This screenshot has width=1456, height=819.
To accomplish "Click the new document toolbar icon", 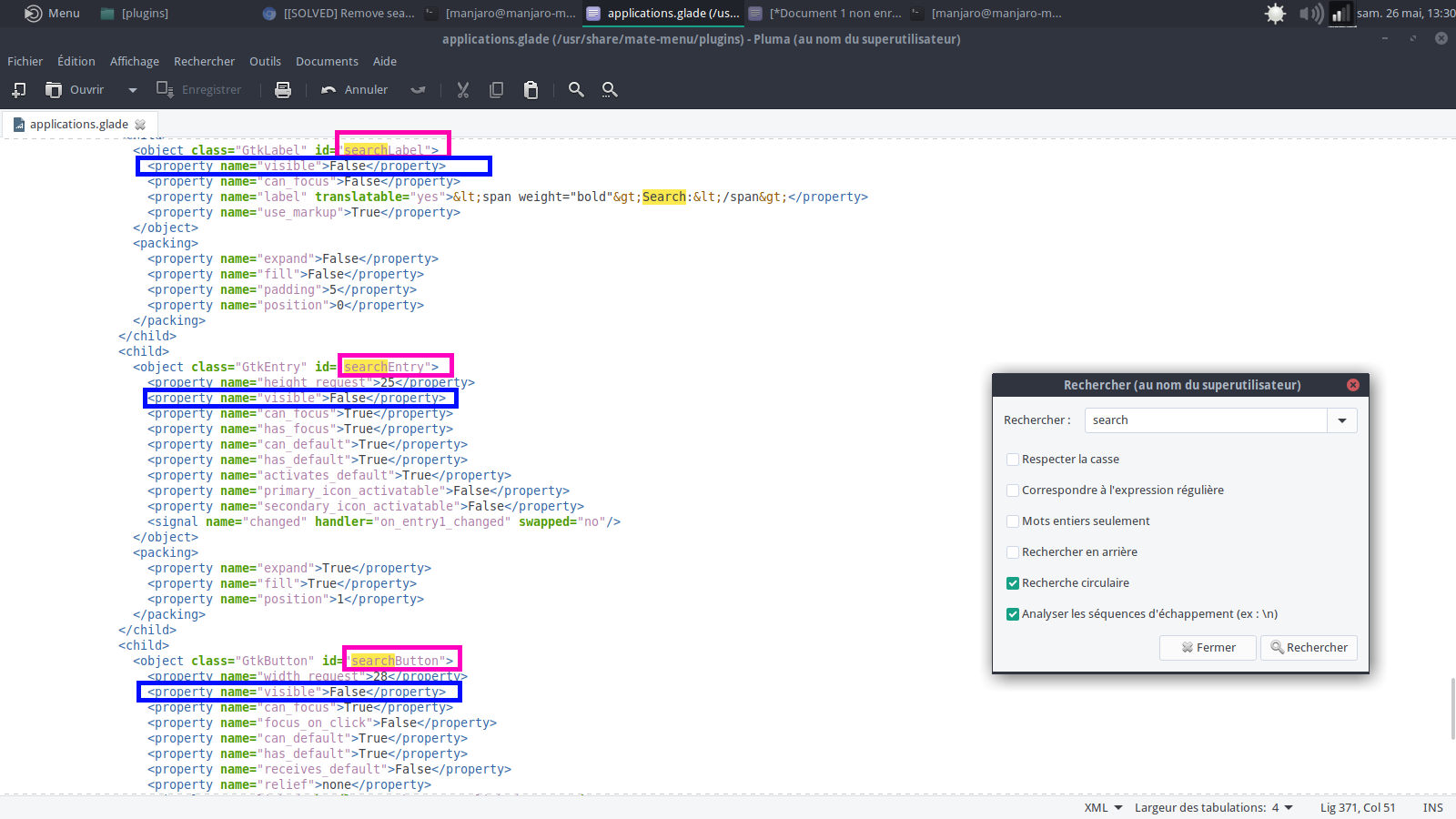I will click(18, 89).
